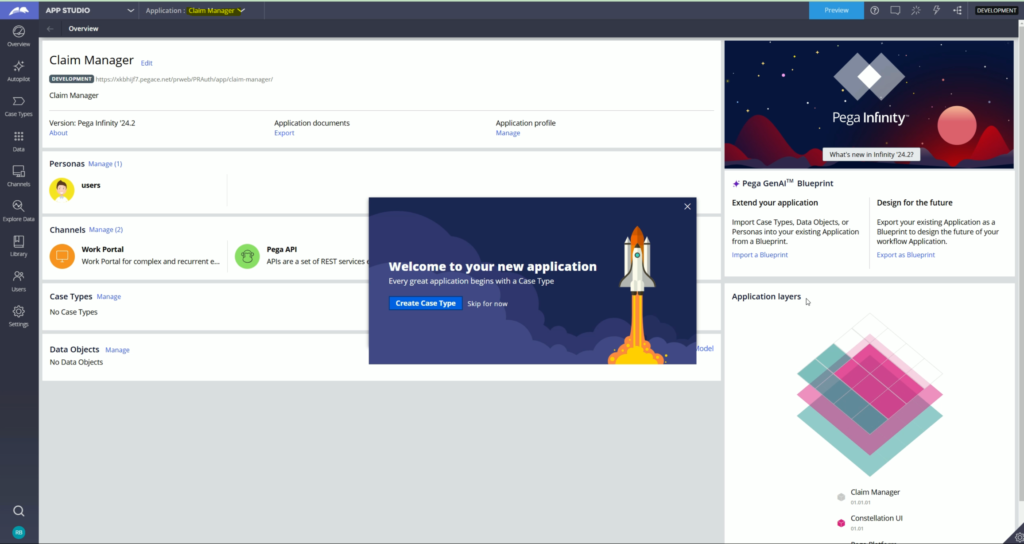Open the Library sidebar item

tap(19, 246)
